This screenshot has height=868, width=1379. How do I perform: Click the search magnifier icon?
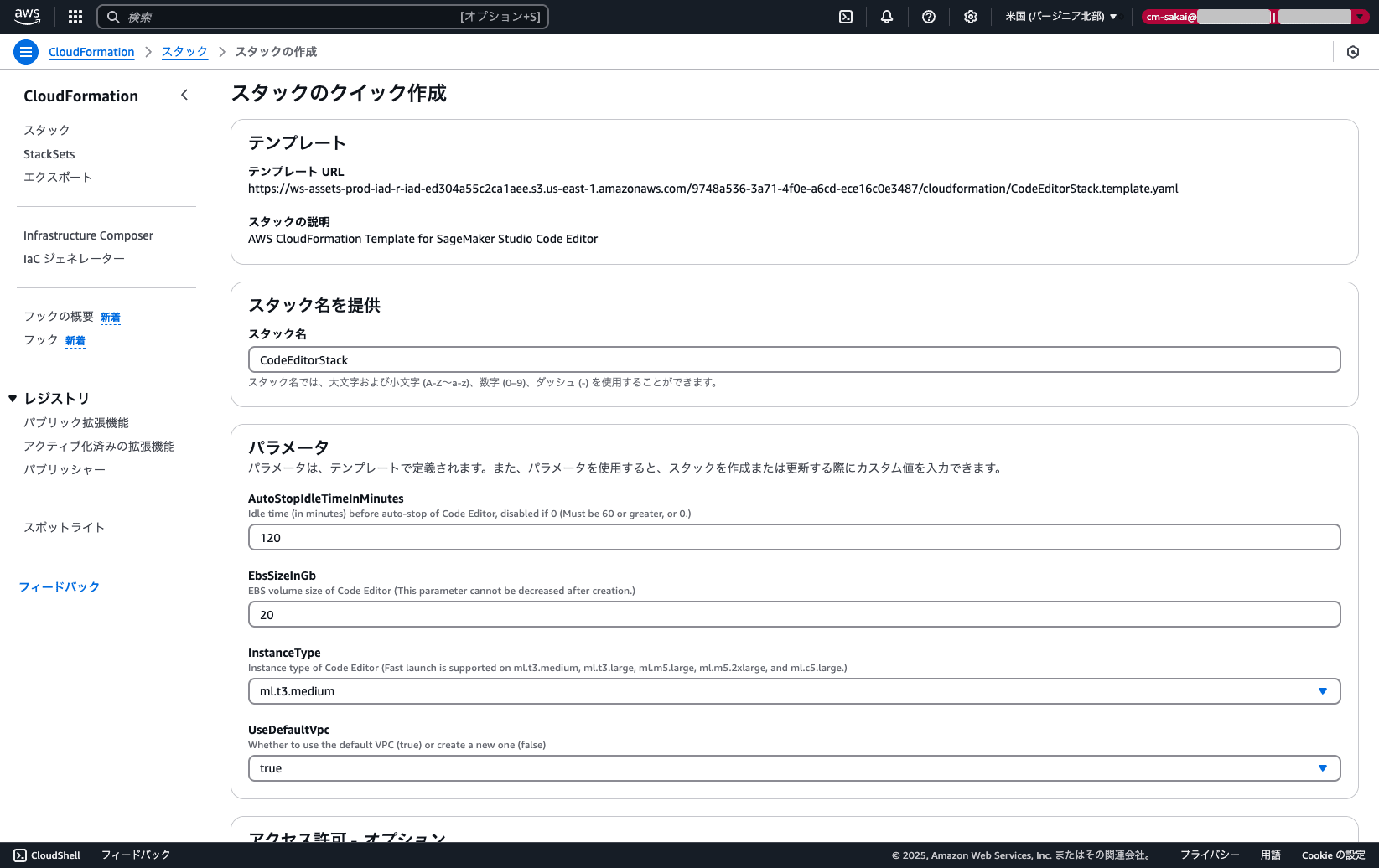[x=113, y=17]
